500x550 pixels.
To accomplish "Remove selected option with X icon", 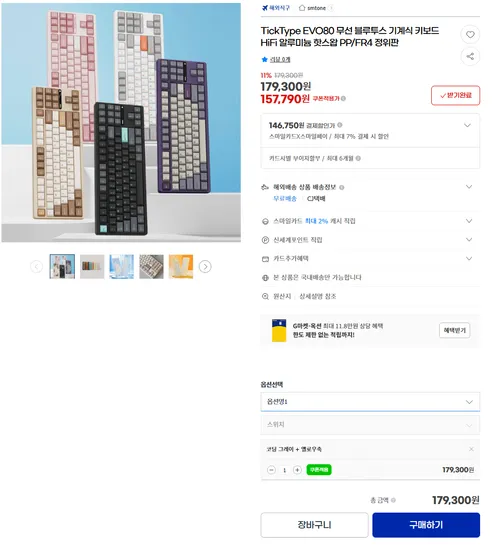I will pyautogui.click(x=471, y=449).
